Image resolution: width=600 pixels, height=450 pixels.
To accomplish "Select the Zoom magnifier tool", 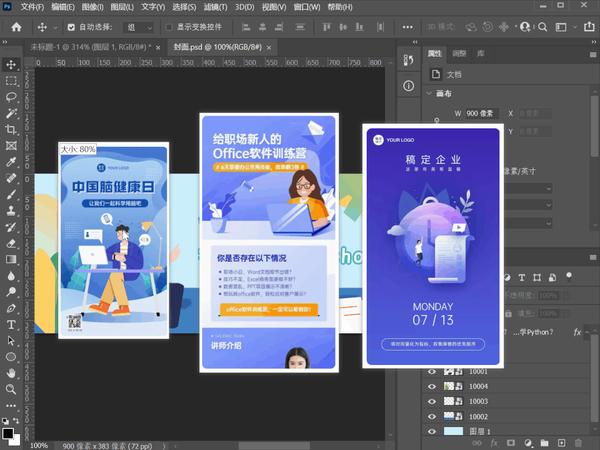I will [x=11, y=388].
